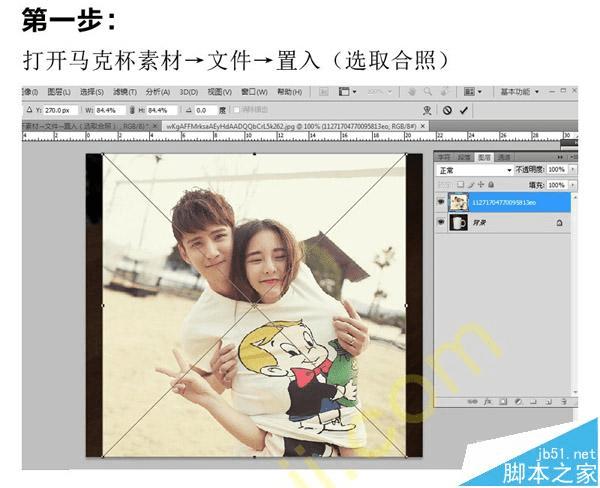Screen dimensions: 600x488
Task: Hide the 背景 layer eye icon
Action: 441,222
